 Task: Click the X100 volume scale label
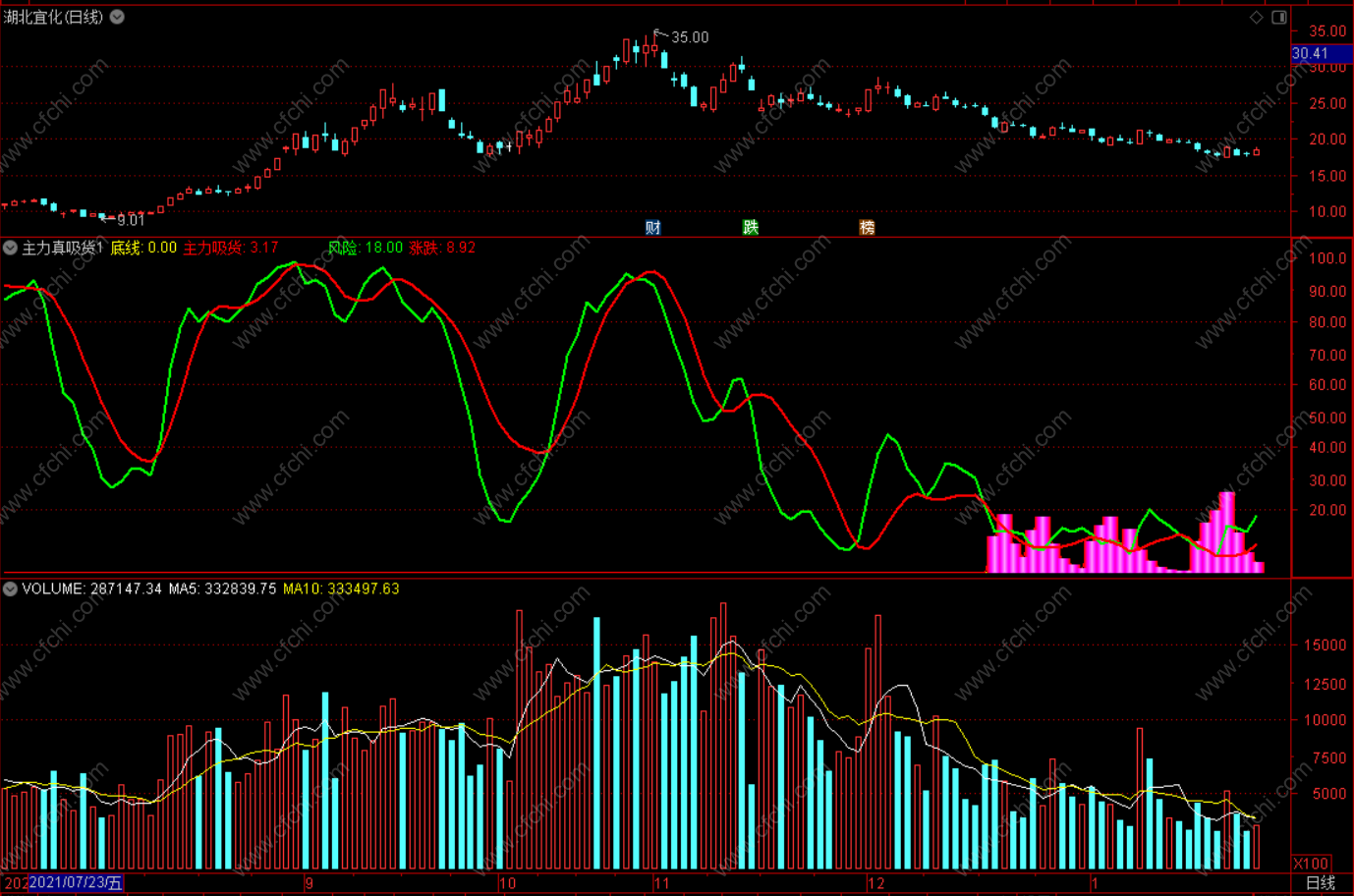(1312, 864)
